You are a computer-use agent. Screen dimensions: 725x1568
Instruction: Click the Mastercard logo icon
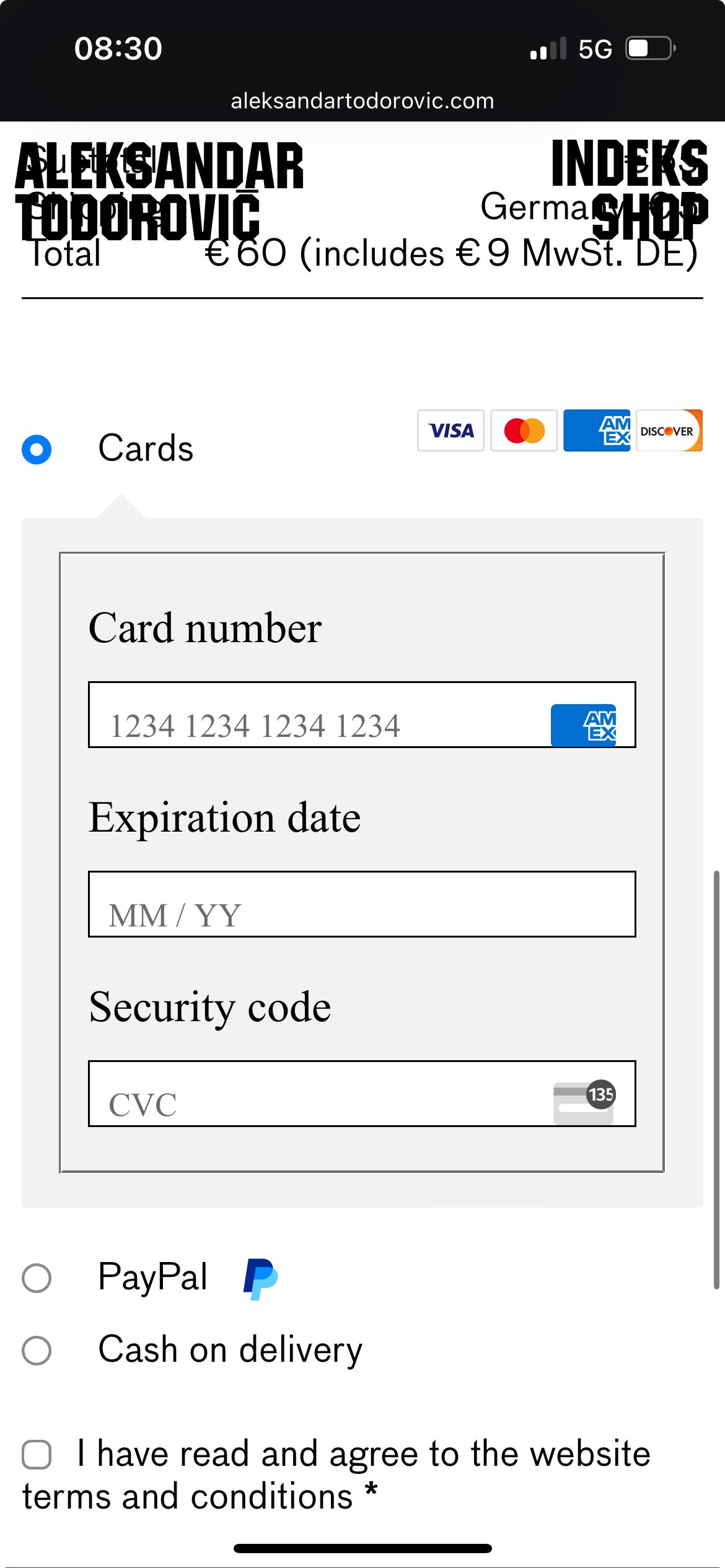click(x=524, y=430)
